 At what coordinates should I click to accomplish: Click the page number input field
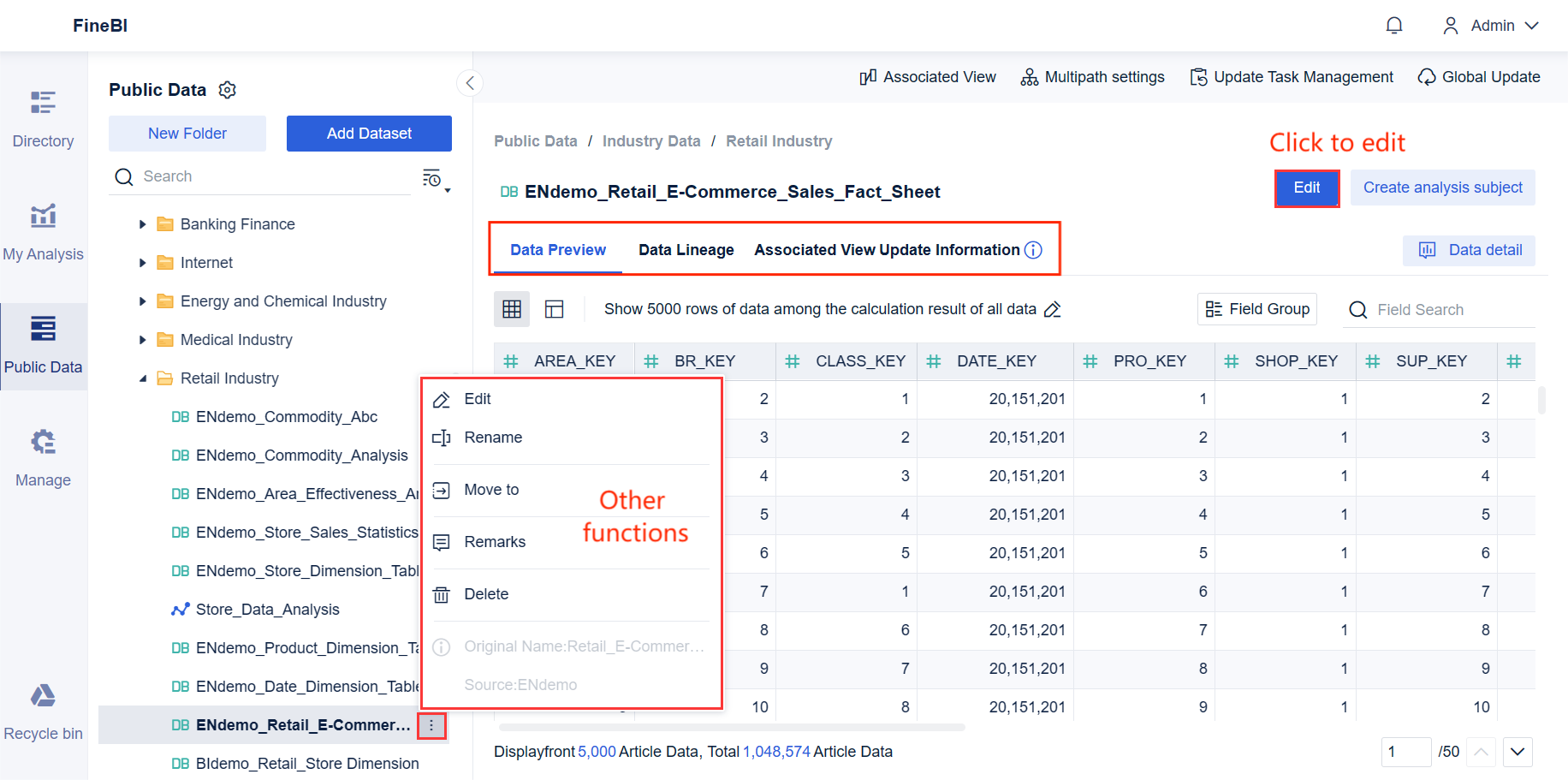[x=1406, y=752]
